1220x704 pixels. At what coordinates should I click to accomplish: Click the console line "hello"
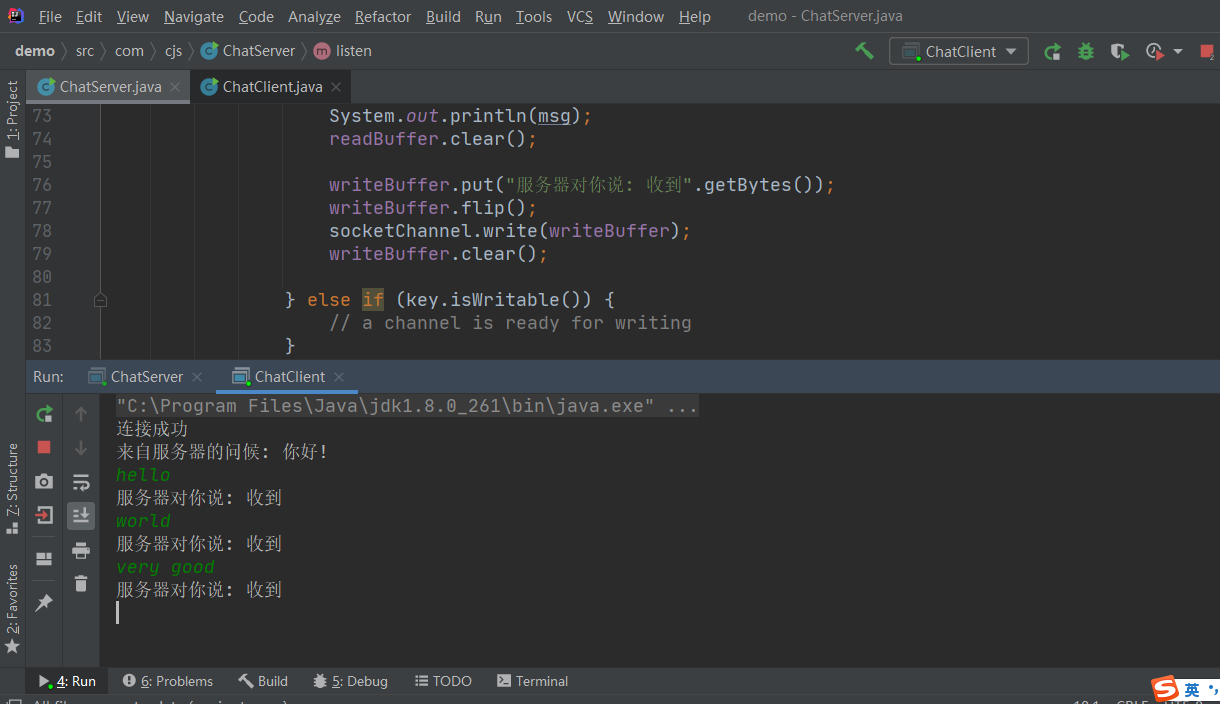click(x=143, y=475)
